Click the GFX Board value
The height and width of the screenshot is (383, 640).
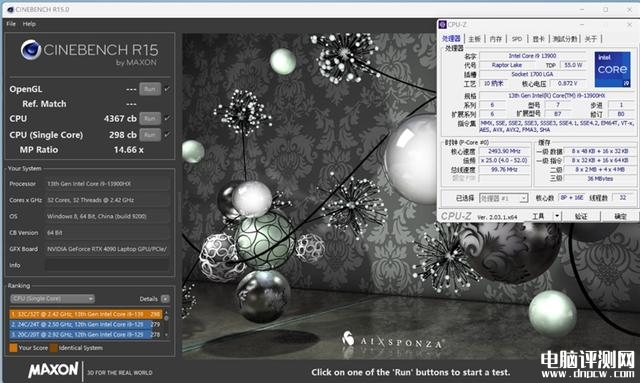tap(107, 249)
